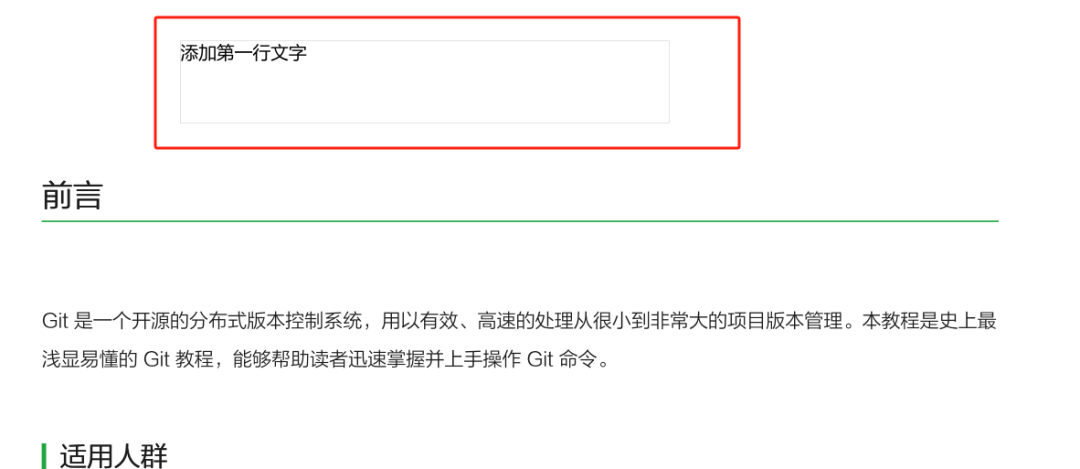Click the bottom-right corner of the text box

(x=667, y=121)
